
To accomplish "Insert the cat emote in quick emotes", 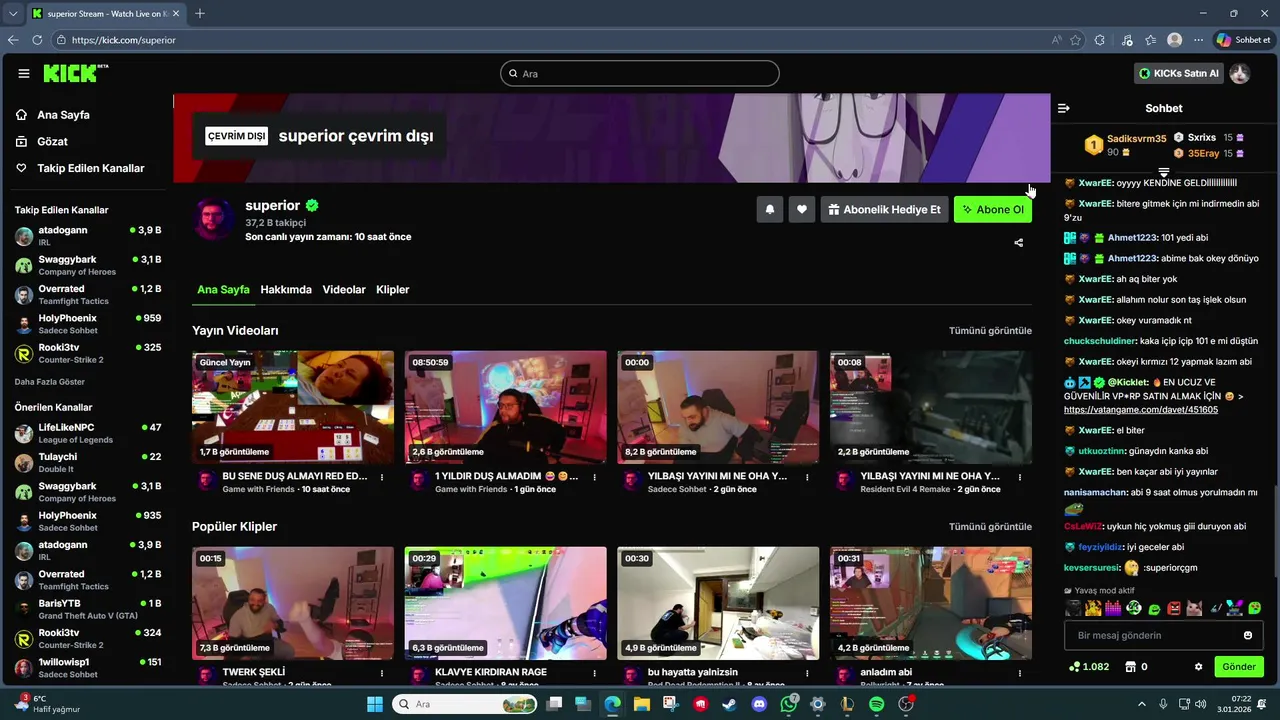I will [x=1194, y=607].
